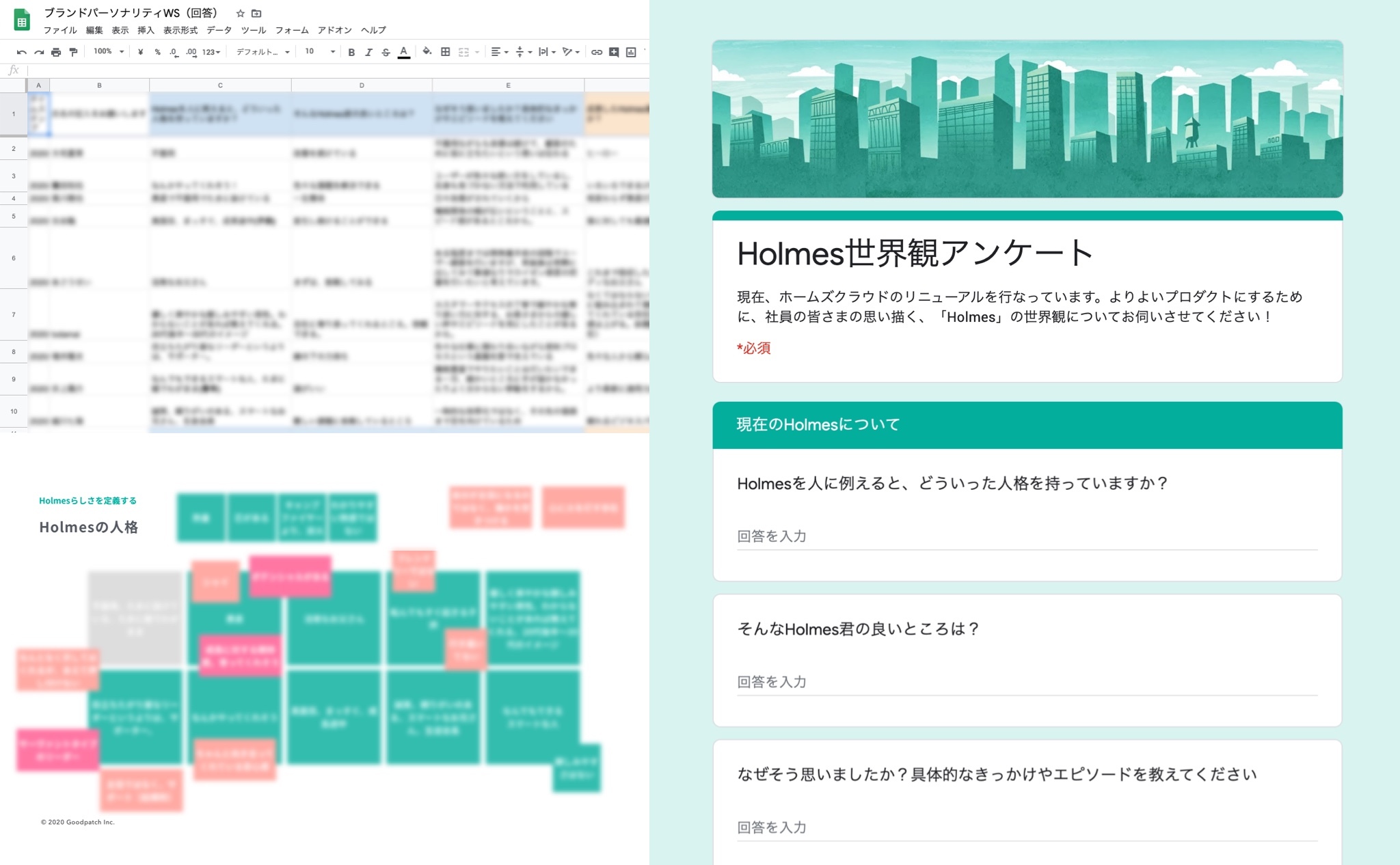Select column B header
The height and width of the screenshot is (865, 1400).
99,85
